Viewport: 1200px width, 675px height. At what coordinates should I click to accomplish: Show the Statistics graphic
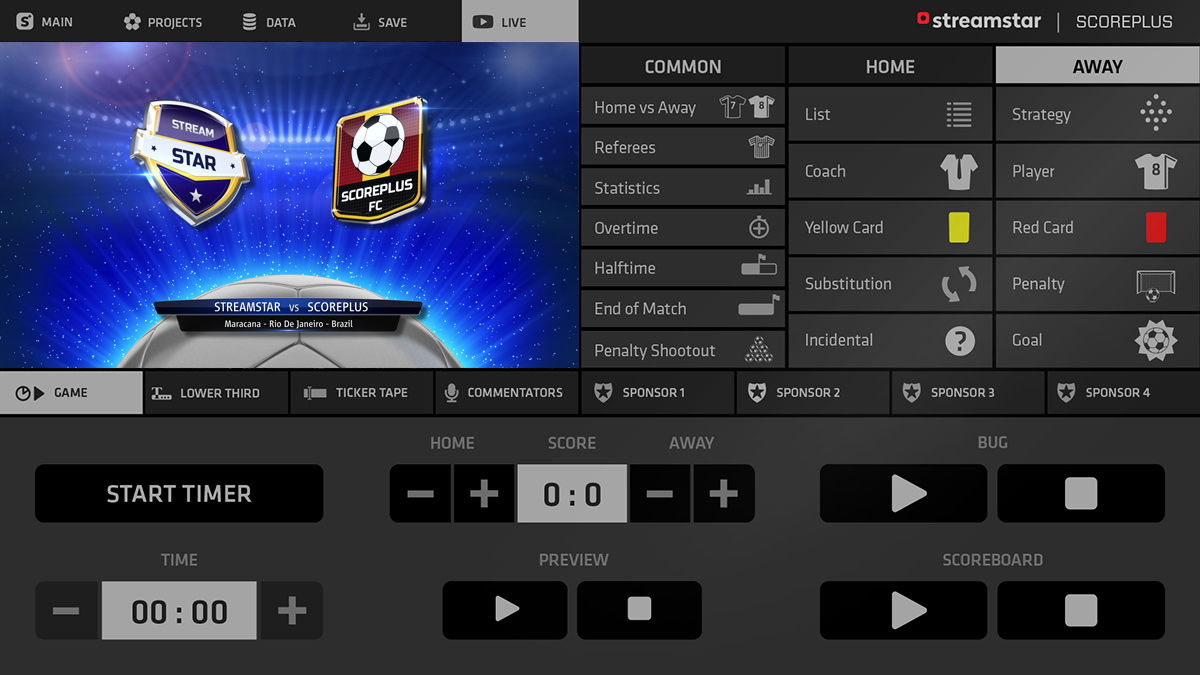(682, 187)
